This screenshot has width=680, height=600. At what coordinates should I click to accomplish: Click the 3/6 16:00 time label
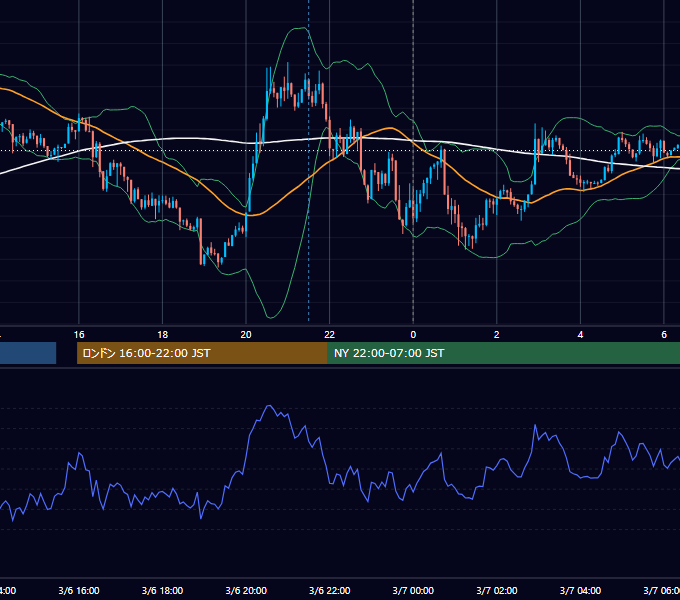point(79,590)
